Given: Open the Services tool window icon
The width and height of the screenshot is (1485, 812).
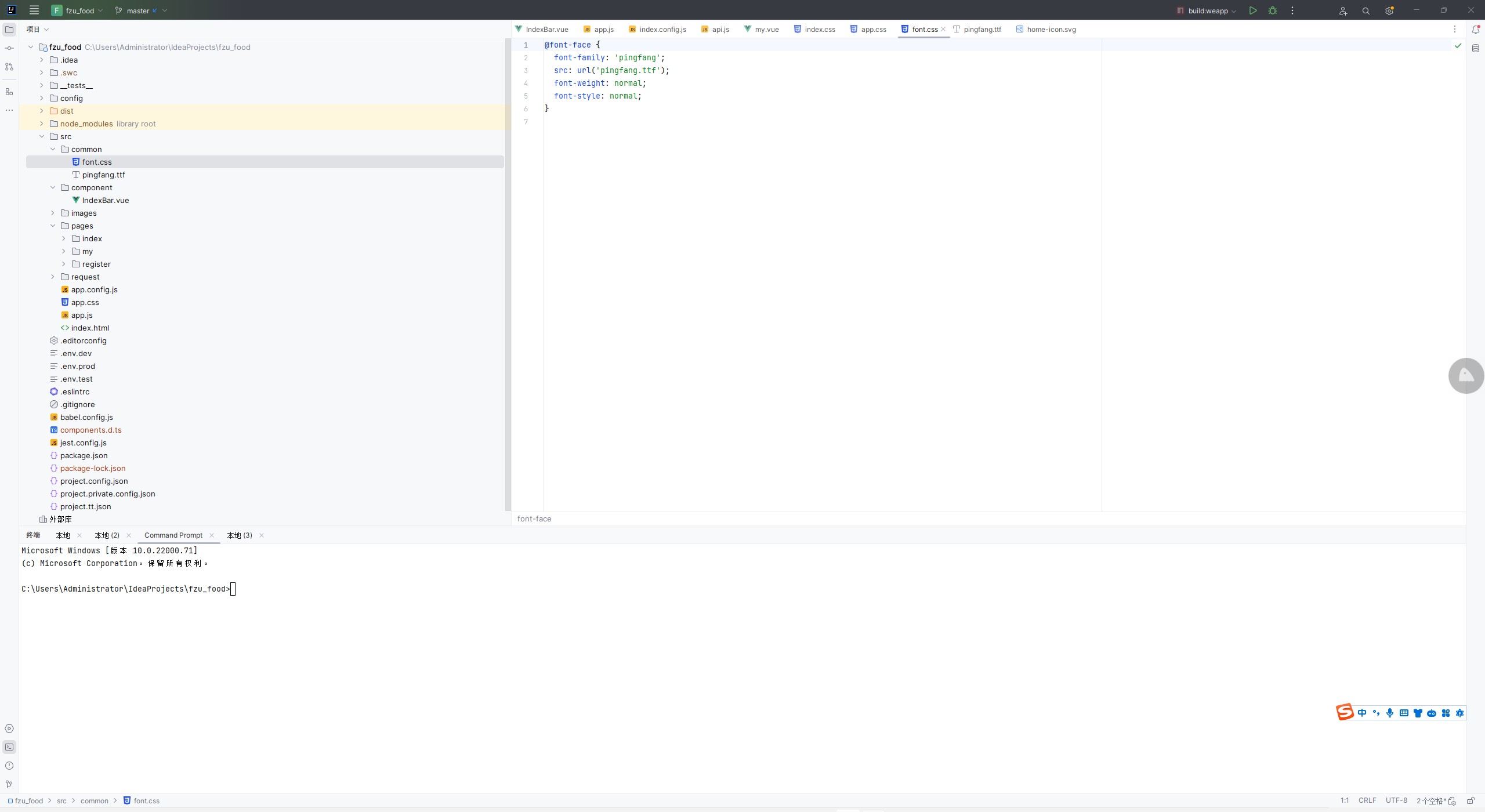Looking at the screenshot, I should (9, 728).
